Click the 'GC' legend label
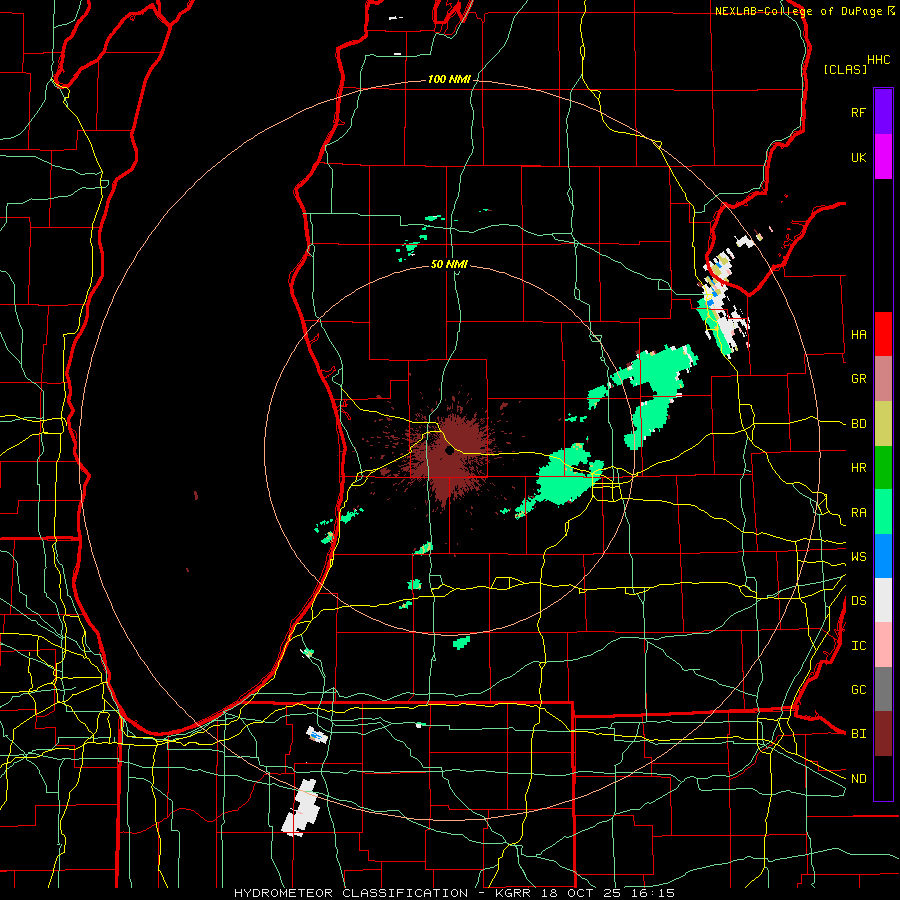Image resolution: width=900 pixels, height=900 pixels. 858,690
